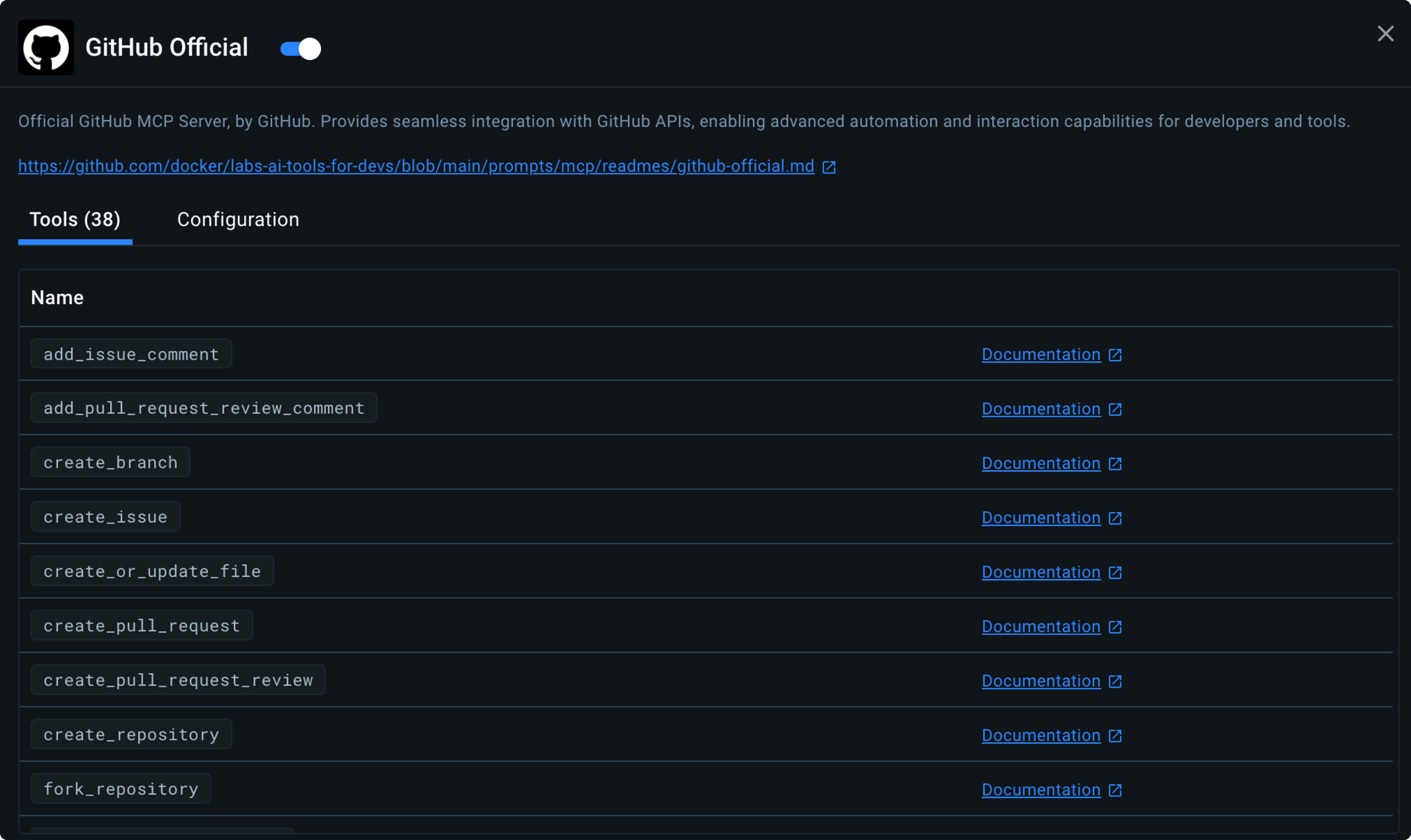Click external-link icon on create_pull_request row
Screen dimensions: 1411x840
tap(1115, 626)
